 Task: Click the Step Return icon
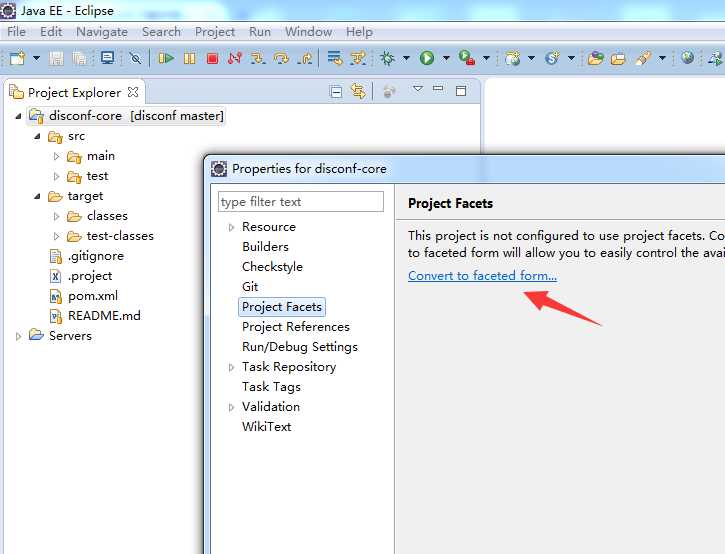point(305,58)
